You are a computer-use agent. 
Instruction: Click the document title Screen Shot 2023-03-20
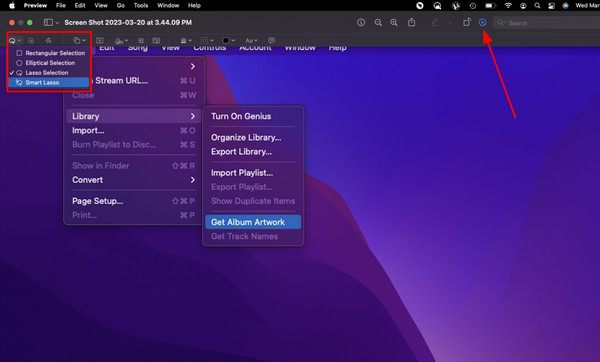click(x=128, y=23)
